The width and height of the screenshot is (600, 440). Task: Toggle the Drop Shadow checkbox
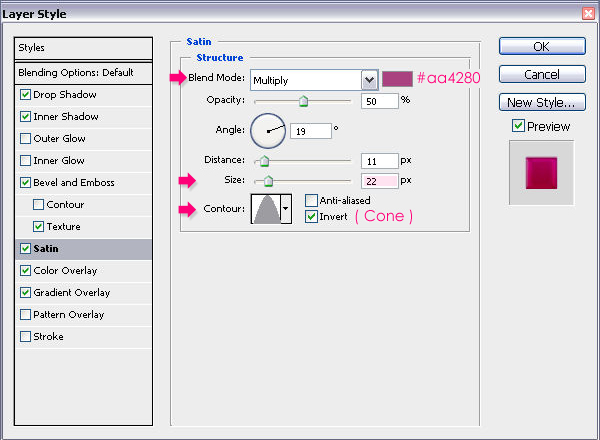click(25, 95)
